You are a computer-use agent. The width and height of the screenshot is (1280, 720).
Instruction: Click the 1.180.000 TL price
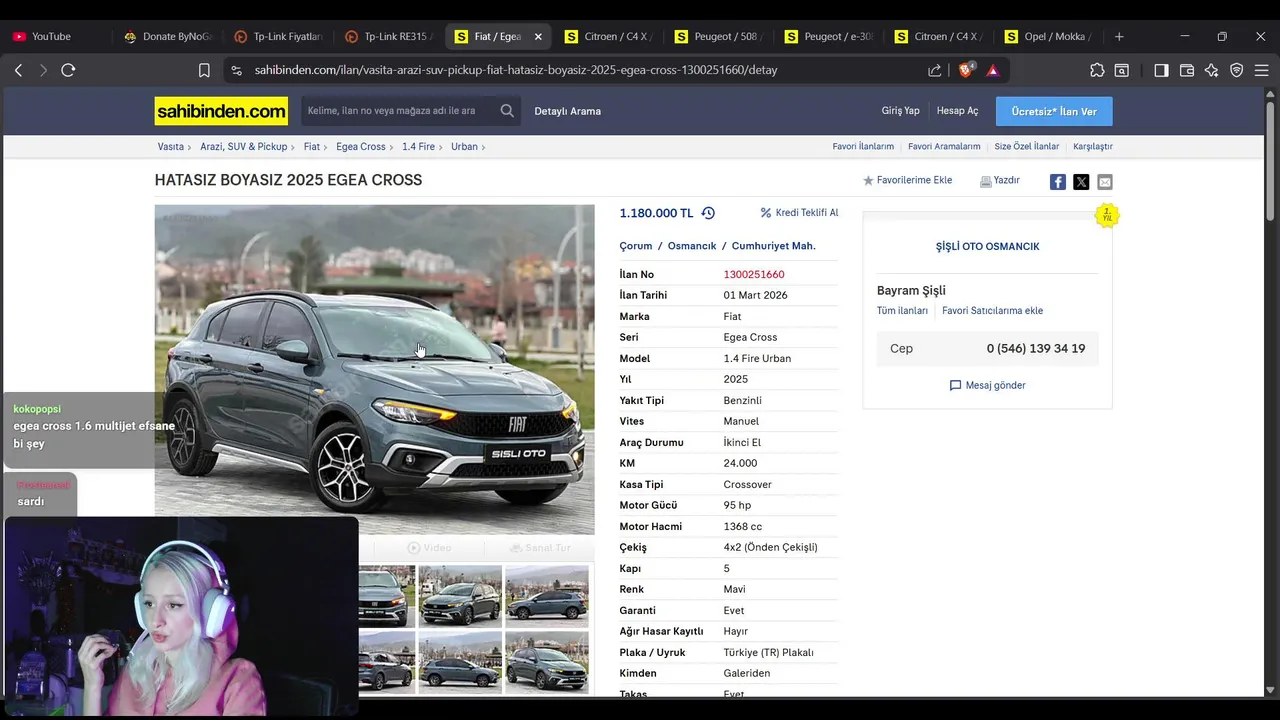tap(656, 213)
